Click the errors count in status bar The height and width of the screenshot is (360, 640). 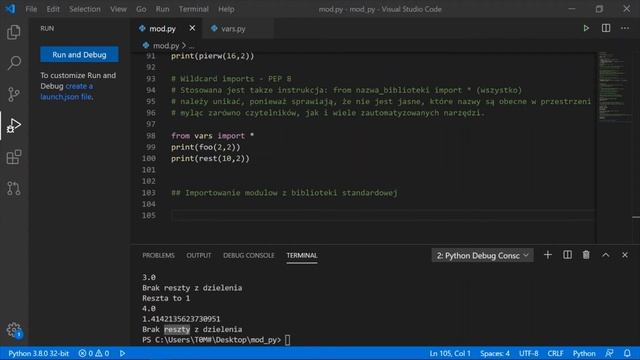pos(94,353)
